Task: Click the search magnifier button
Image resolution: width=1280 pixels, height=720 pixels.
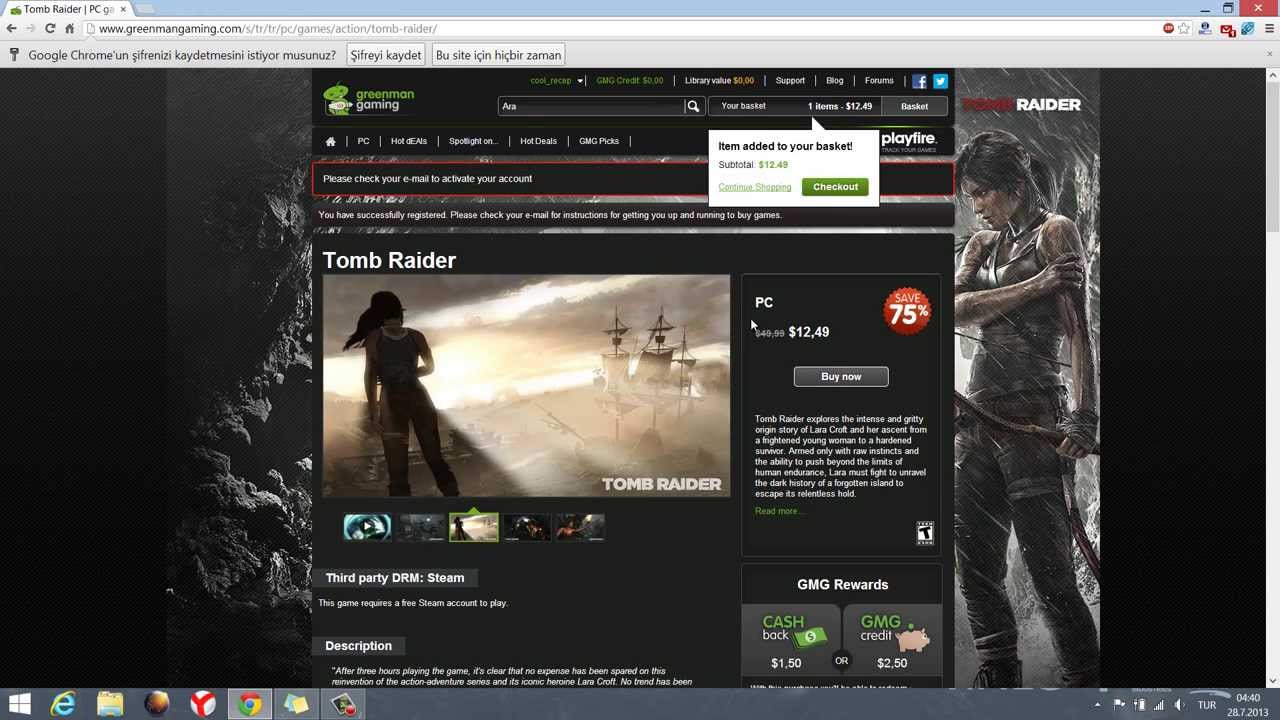Action: click(x=693, y=106)
